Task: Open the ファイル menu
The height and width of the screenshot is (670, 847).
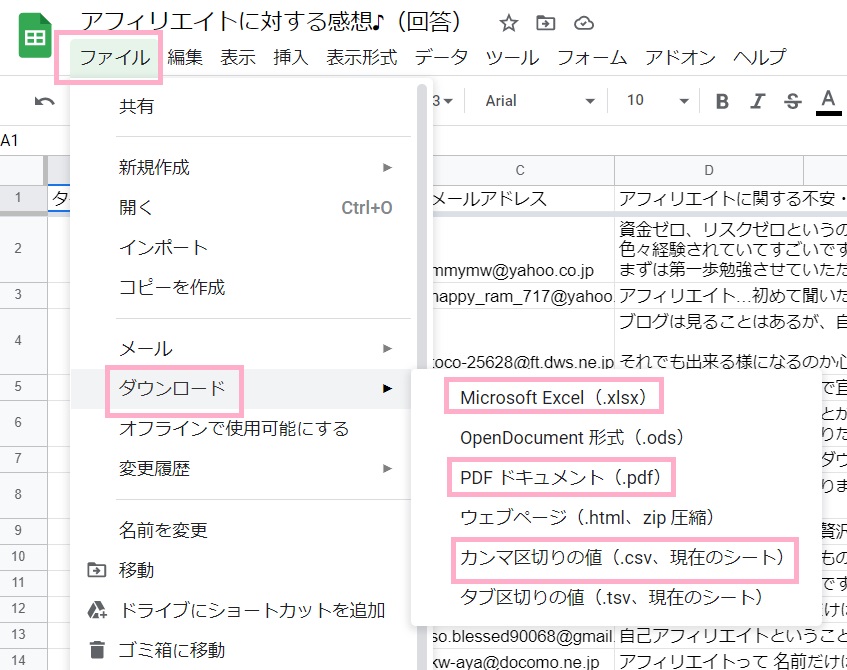Action: (x=115, y=57)
